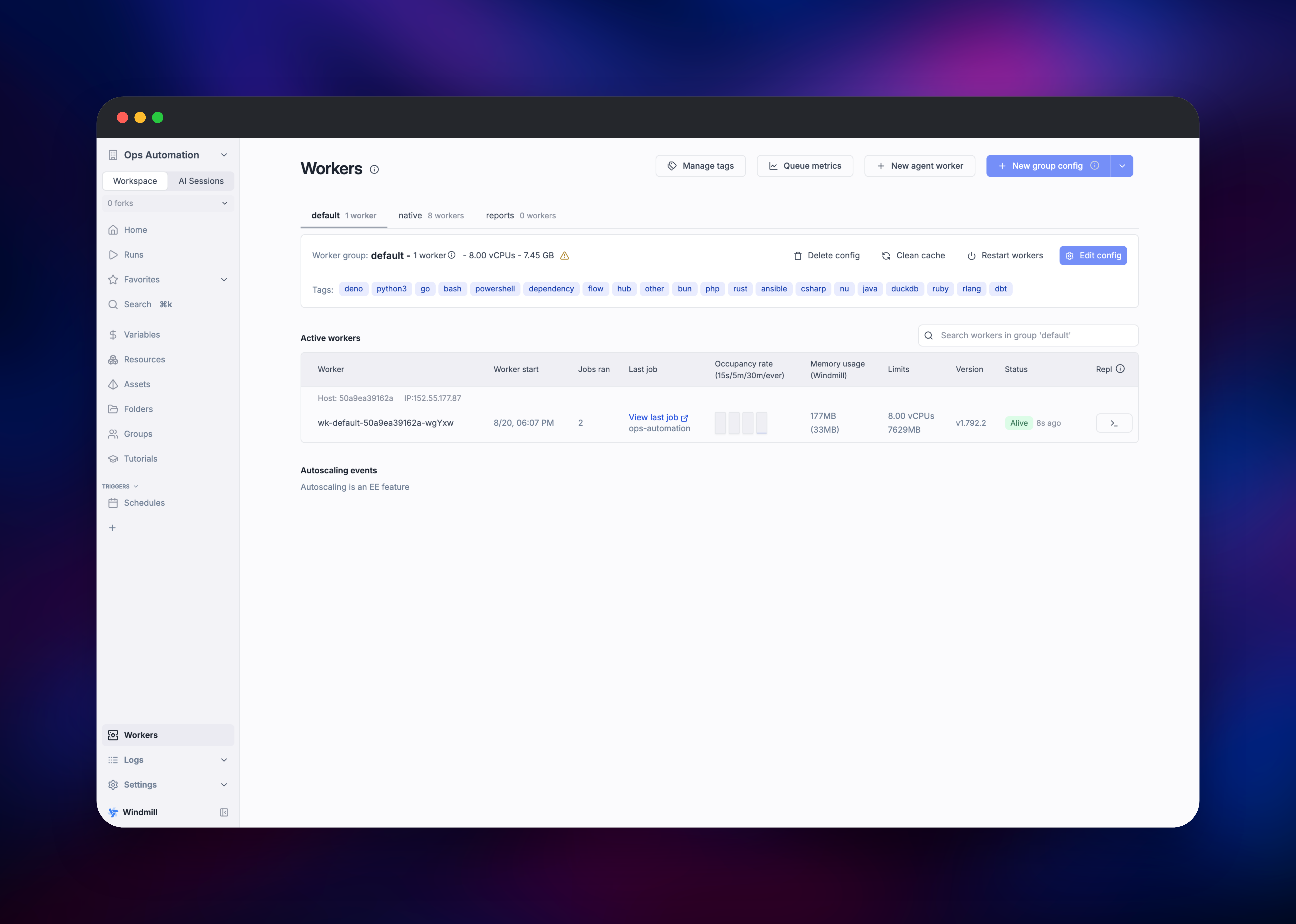Click the python3 tag
Screen dimensions: 1296x924
click(x=392, y=289)
